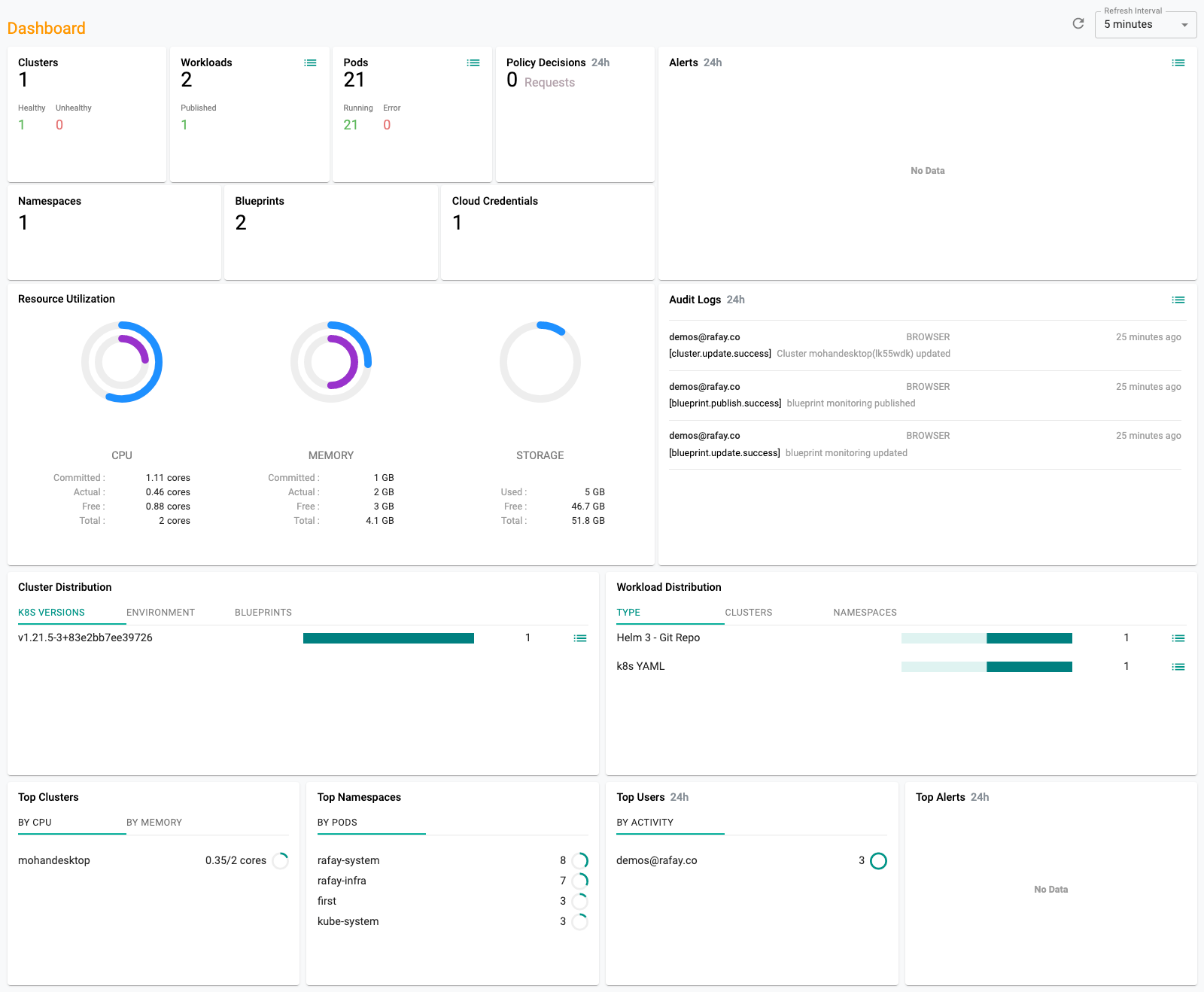
Task: Click demos@rafay.co in Top Users
Action: (657, 860)
